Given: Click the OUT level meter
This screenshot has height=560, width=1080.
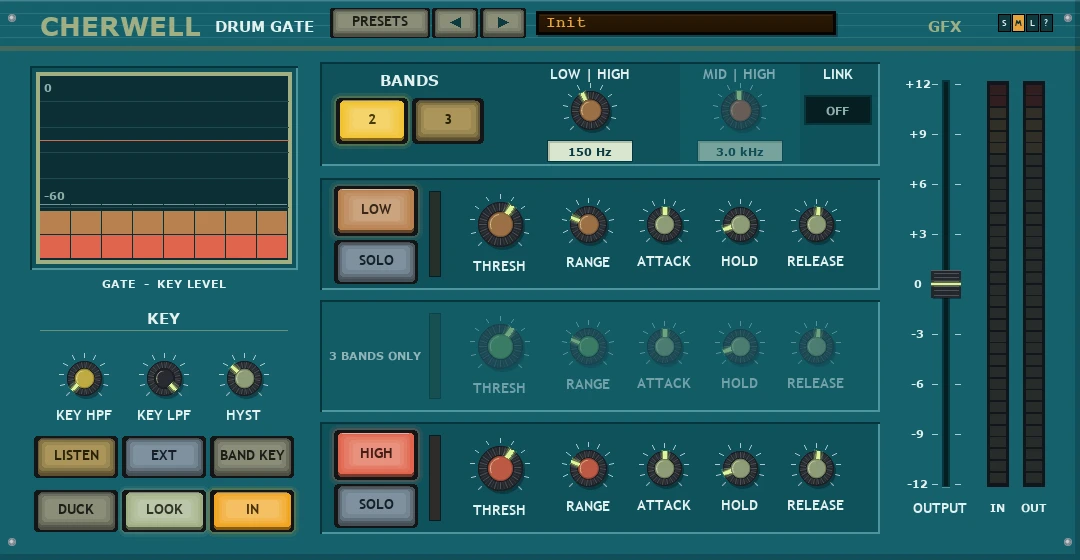Looking at the screenshot, I should (x=1033, y=284).
